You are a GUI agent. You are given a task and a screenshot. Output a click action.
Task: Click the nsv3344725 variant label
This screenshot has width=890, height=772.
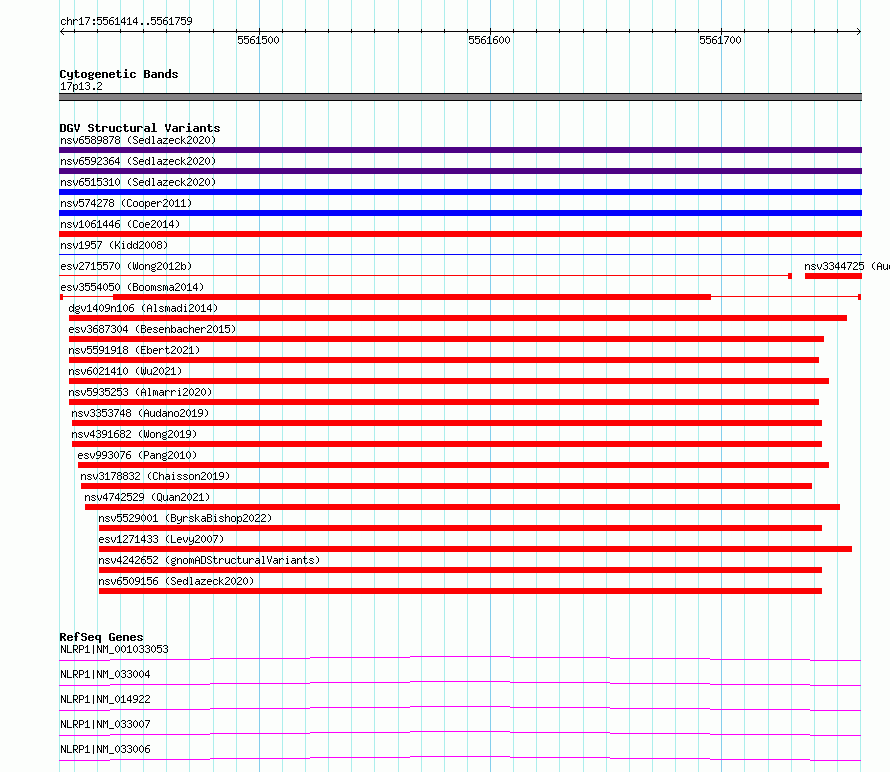846,266
